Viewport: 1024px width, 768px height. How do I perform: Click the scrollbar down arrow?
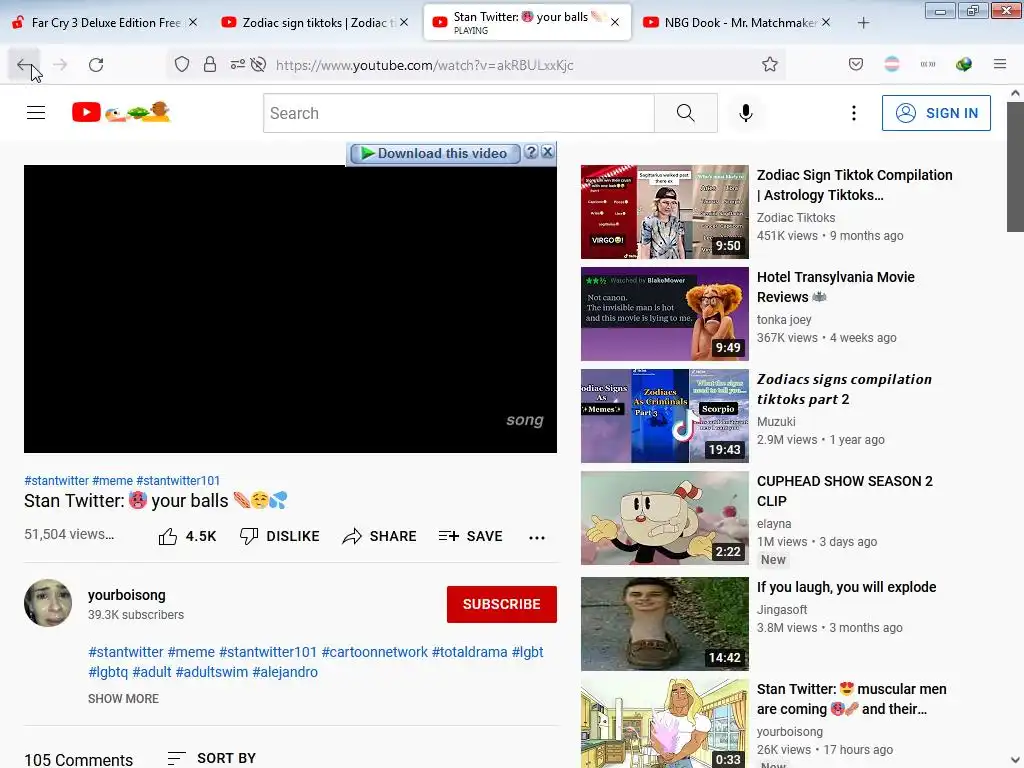tap(1015, 760)
